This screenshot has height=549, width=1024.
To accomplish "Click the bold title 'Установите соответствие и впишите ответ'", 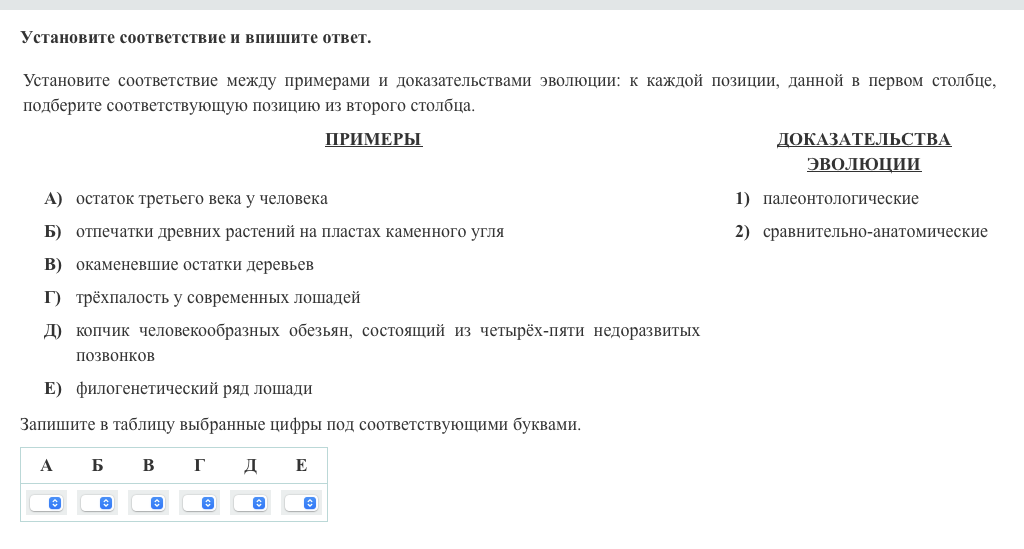I will [196, 38].
